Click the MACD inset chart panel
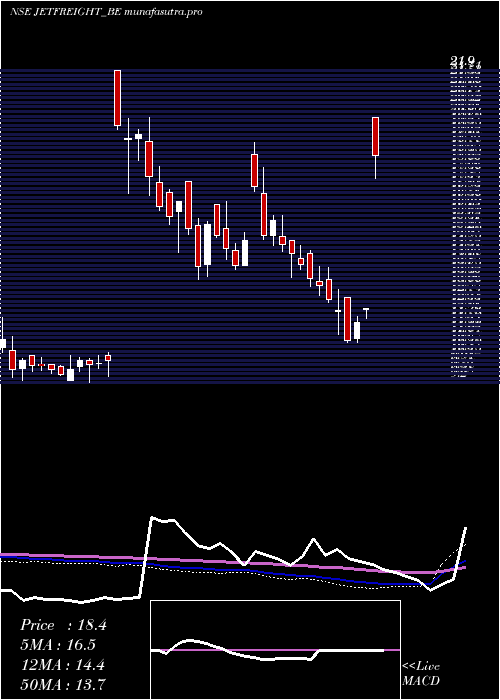500x700 pixels. point(275,650)
